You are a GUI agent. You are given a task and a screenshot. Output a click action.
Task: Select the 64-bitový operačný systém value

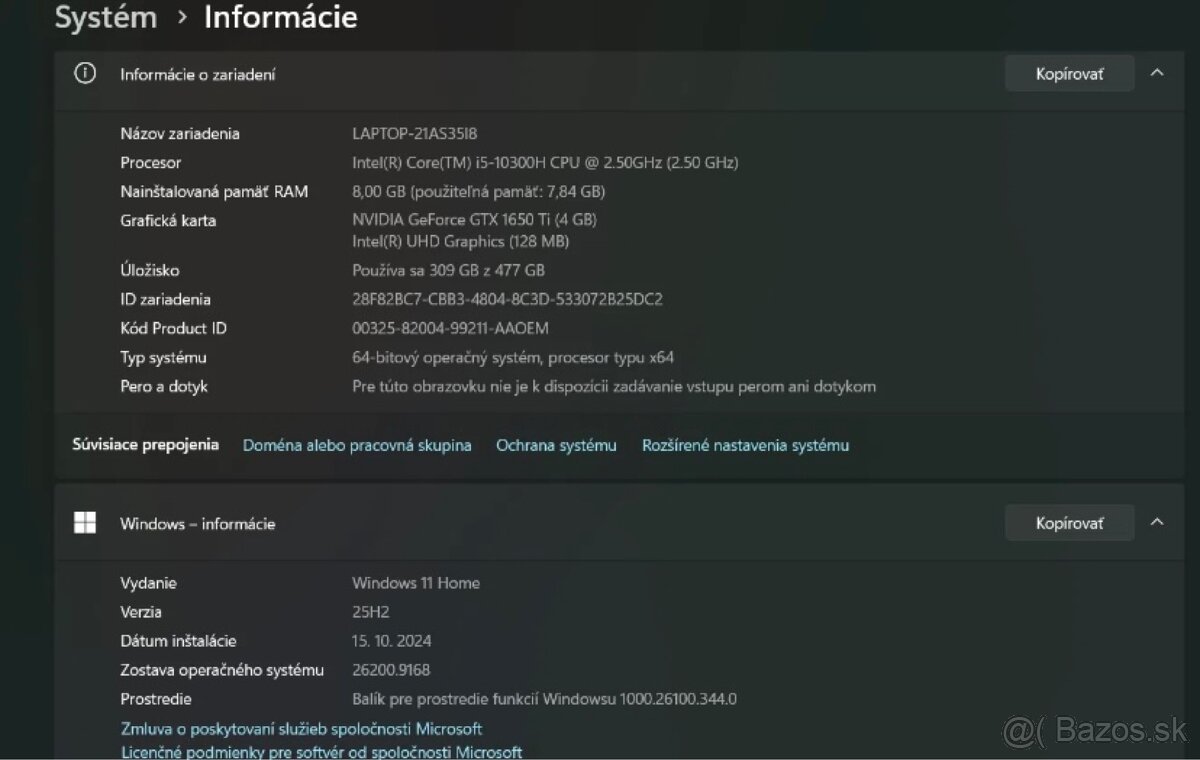point(513,357)
